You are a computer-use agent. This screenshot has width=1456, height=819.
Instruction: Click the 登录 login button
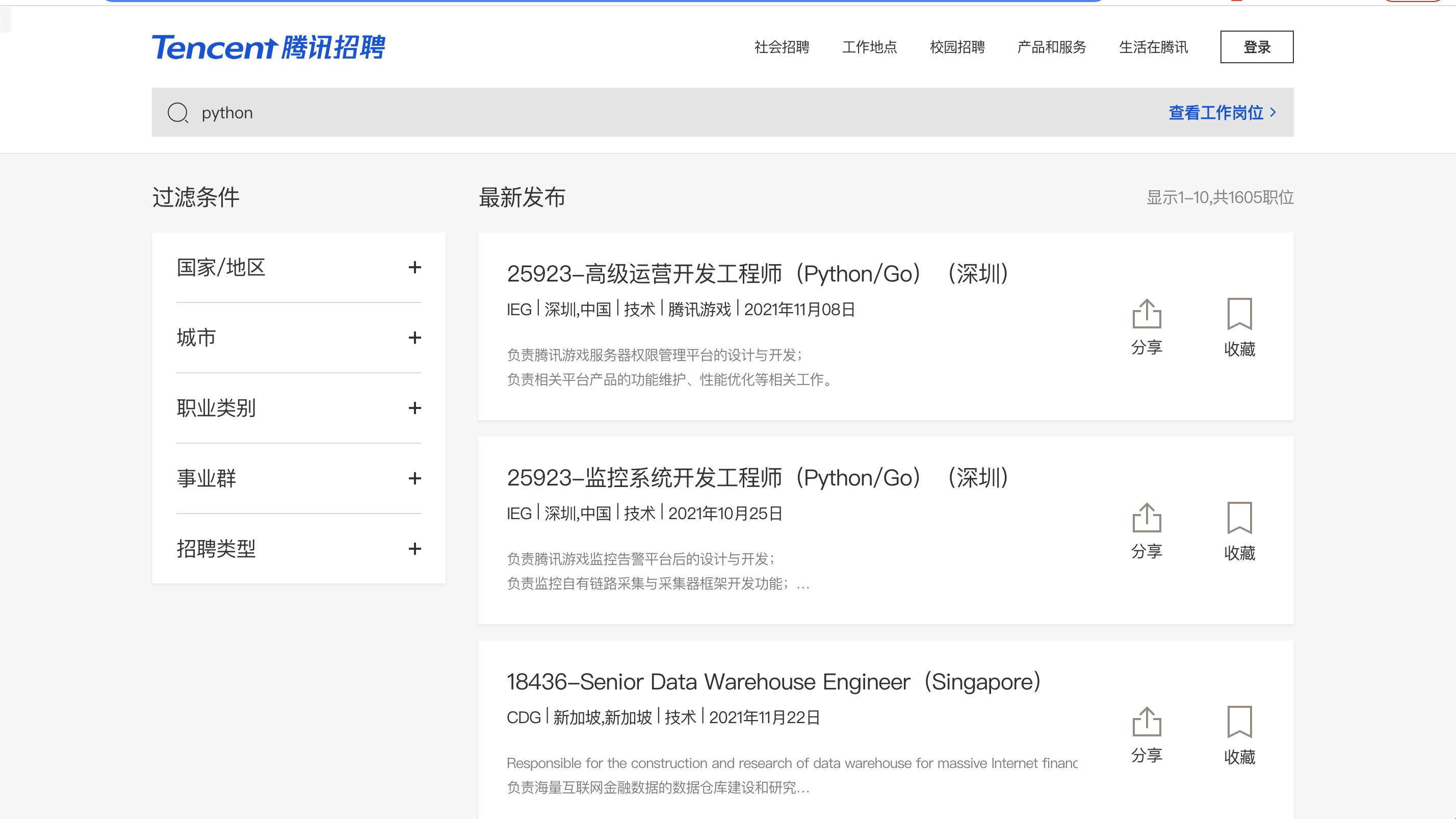pyautogui.click(x=1257, y=47)
